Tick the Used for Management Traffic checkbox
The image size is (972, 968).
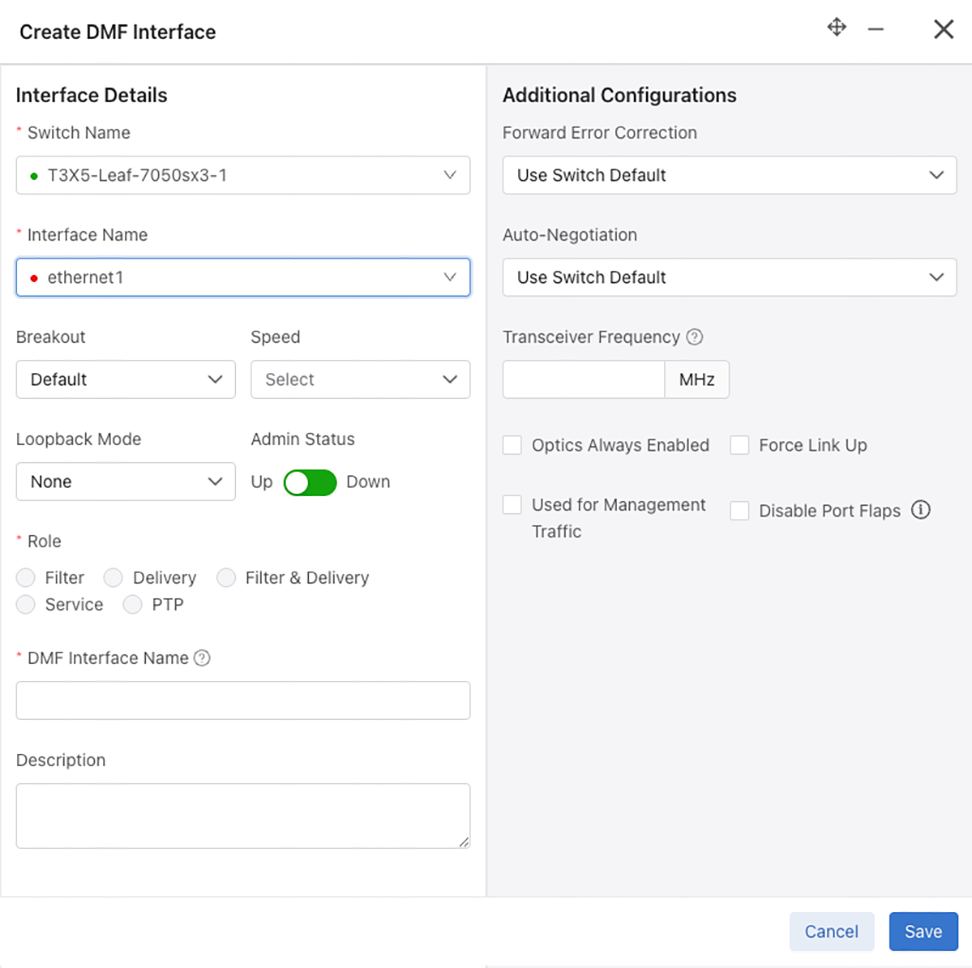click(x=513, y=505)
